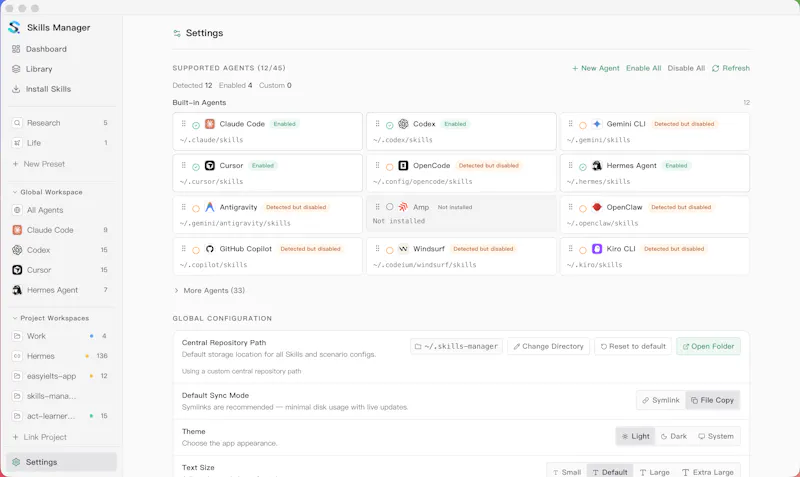Viewport: 800px width, 477px height.
Task: Click New Agent
Action: [596, 68]
